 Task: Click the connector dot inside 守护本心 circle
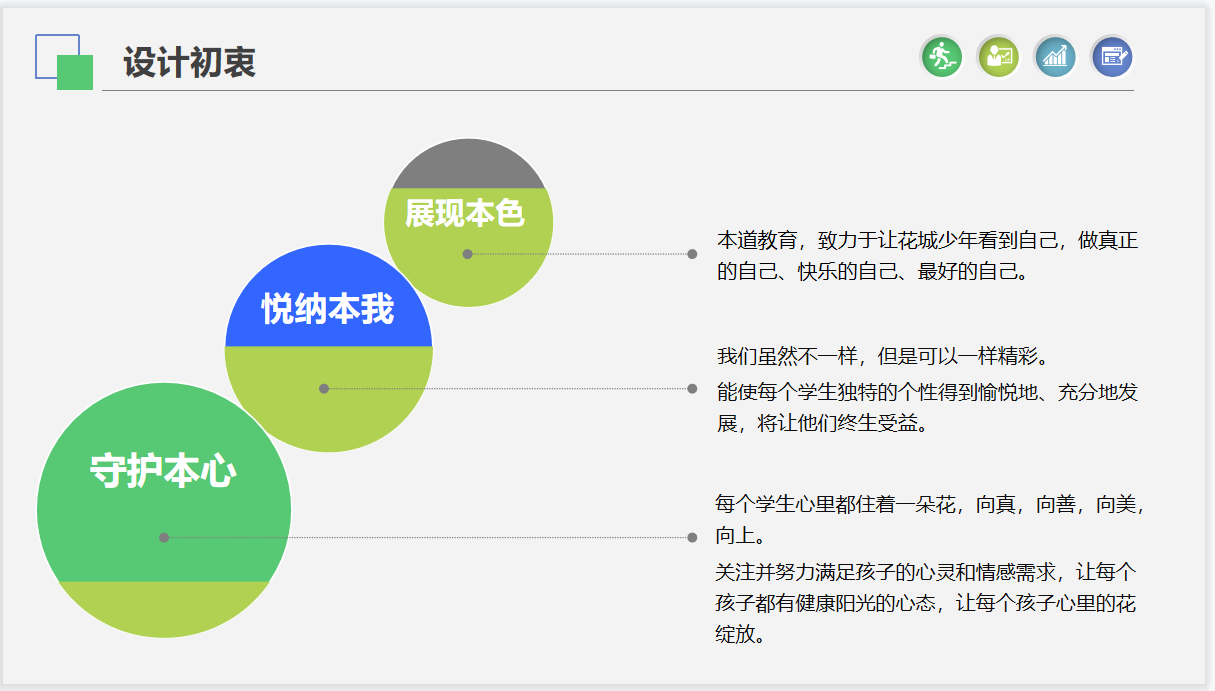[164, 538]
